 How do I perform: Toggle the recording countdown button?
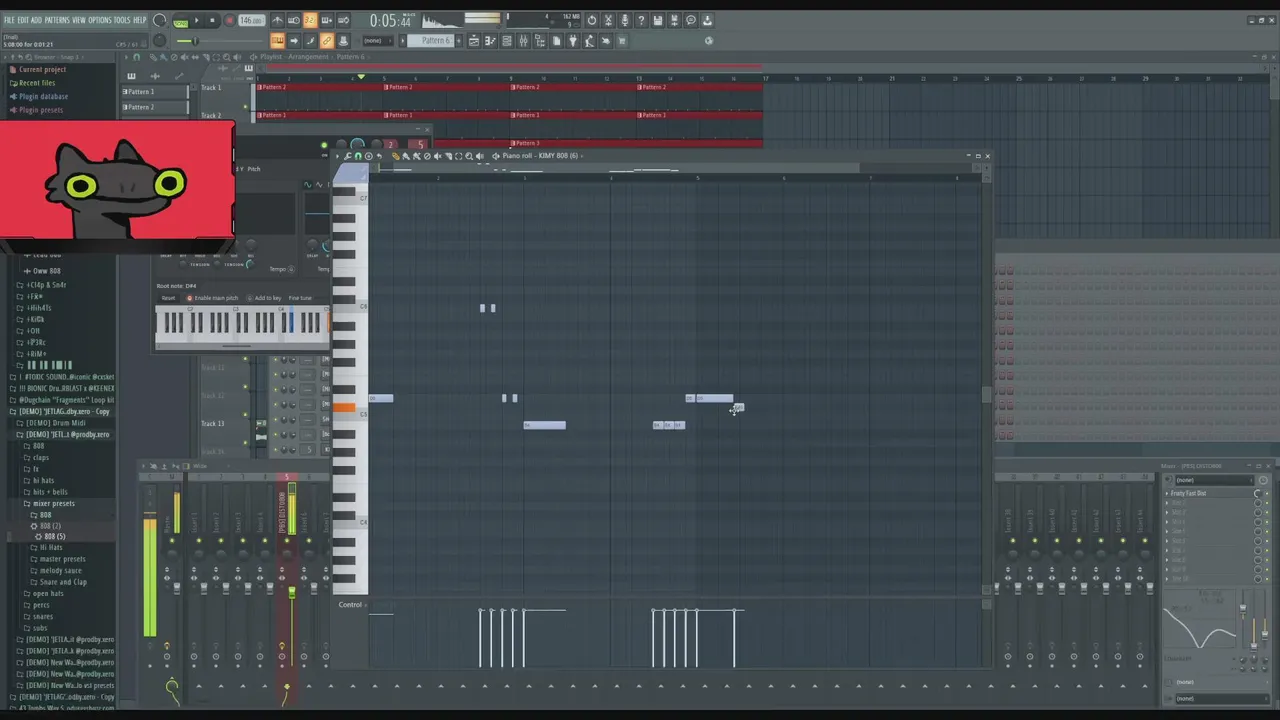309,20
